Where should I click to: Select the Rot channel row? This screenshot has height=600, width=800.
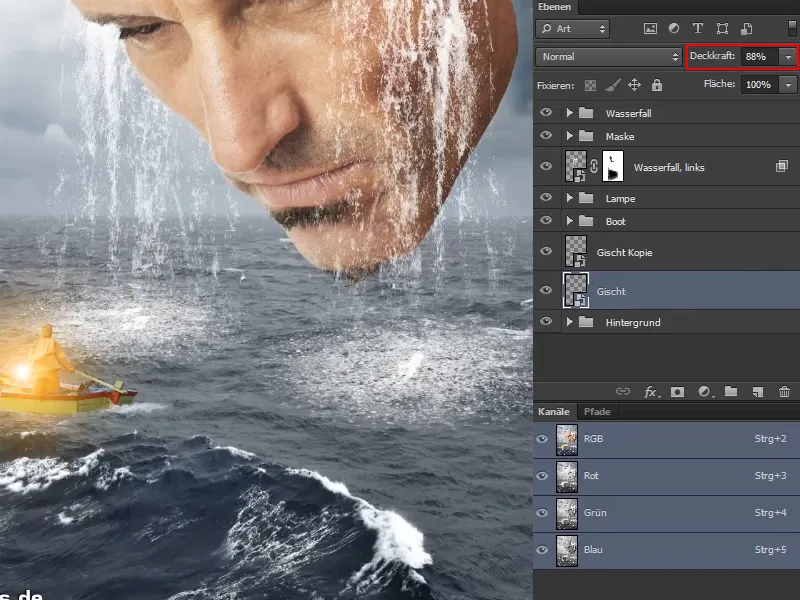pos(666,477)
